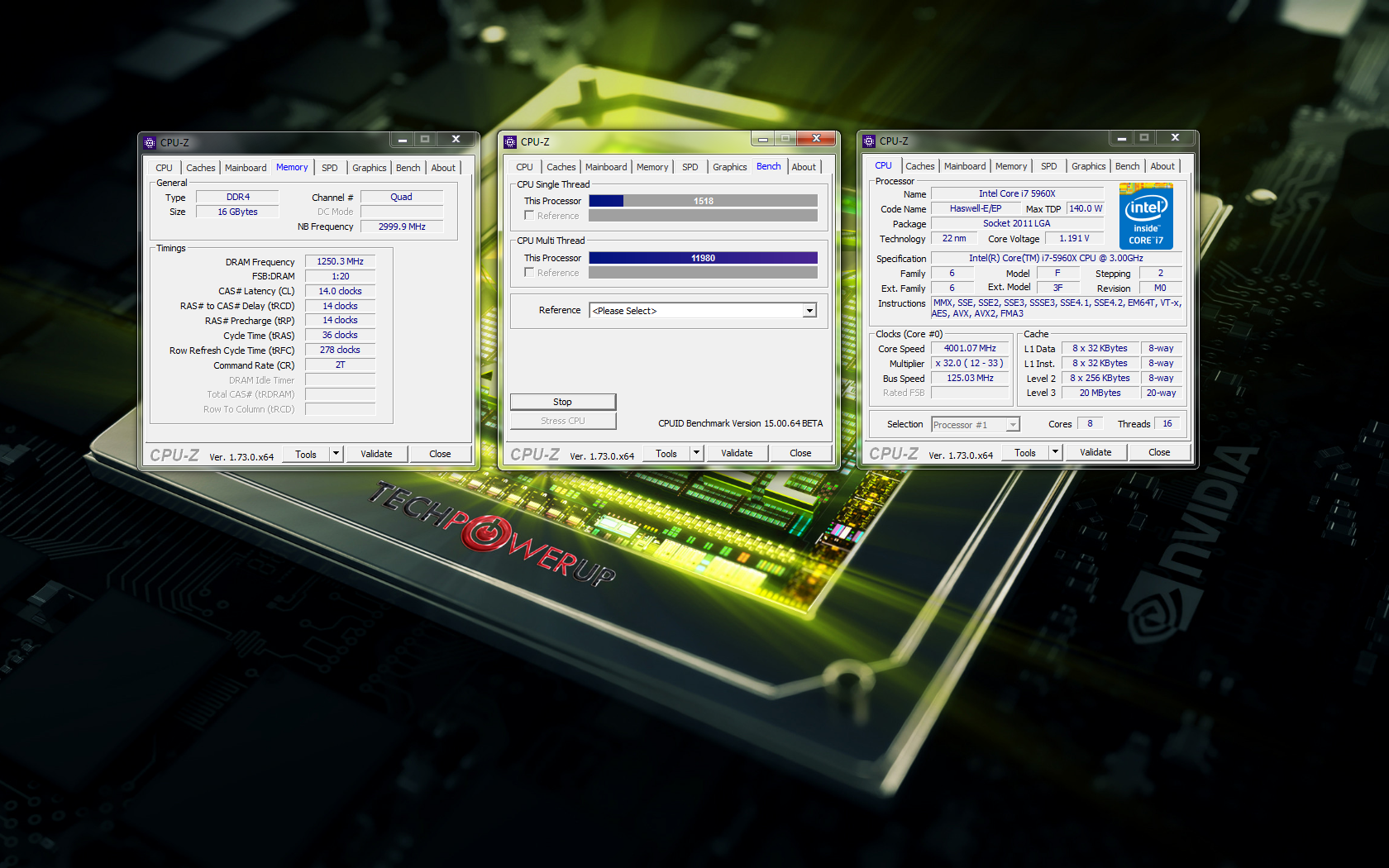Open Caches tab in Memory window
The image size is (1389, 868).
201,168
